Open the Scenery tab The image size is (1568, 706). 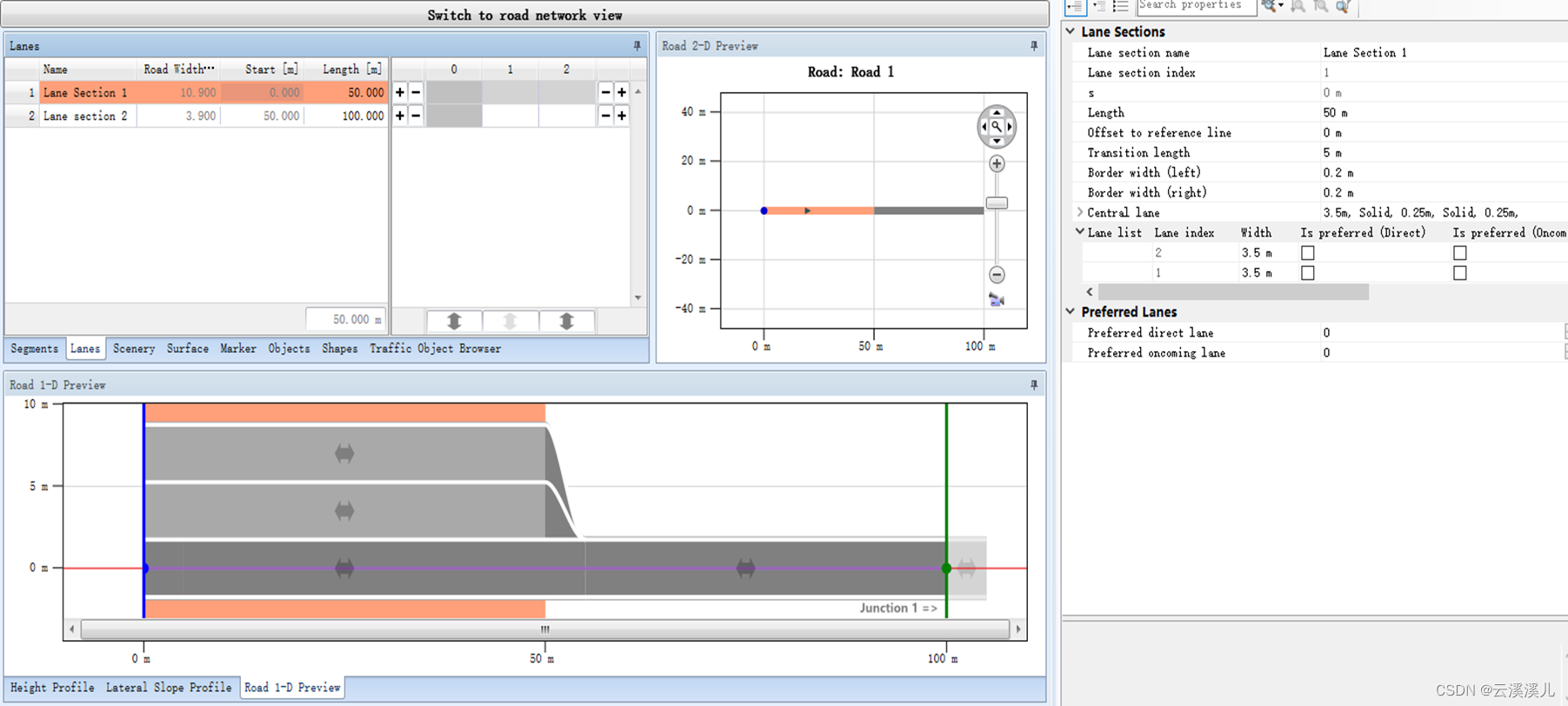coord(134,349)
